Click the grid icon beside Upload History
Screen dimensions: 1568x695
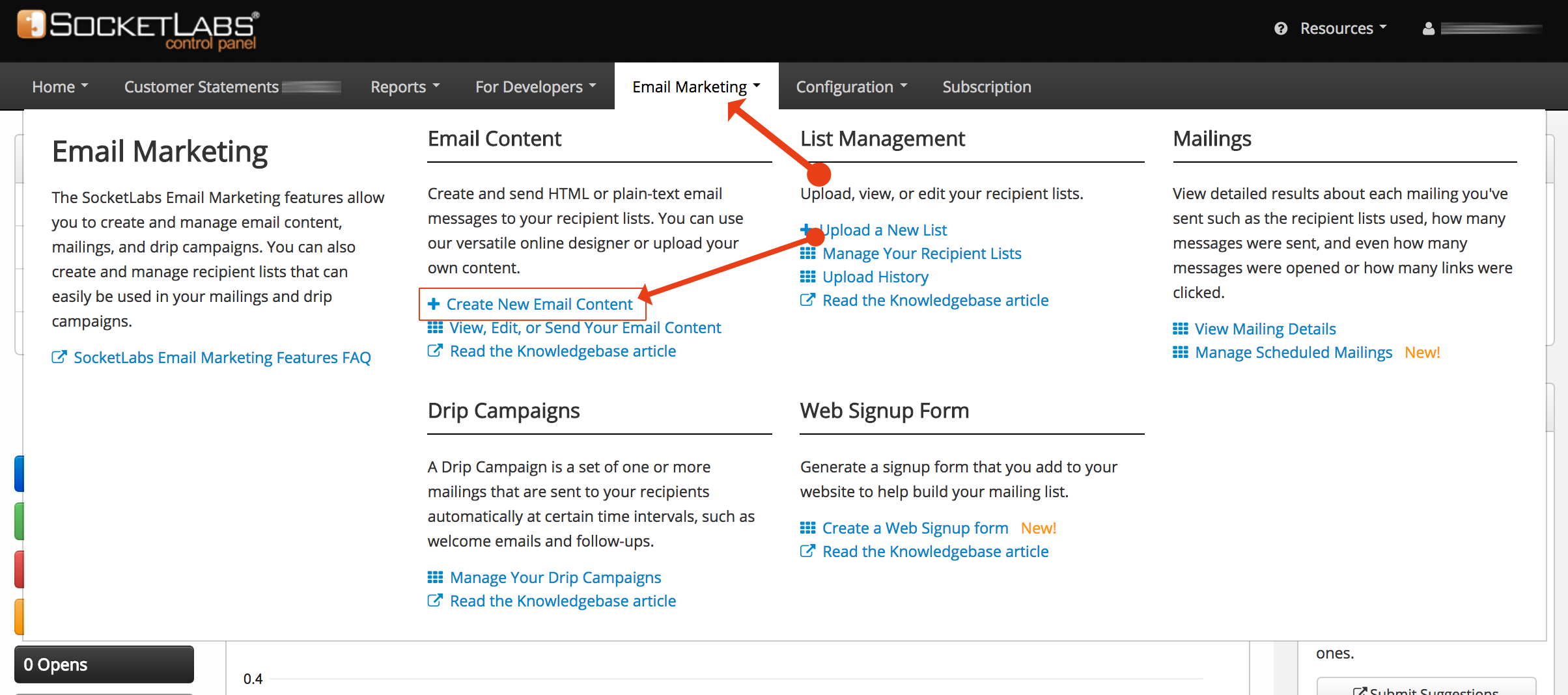click(807, 277)
